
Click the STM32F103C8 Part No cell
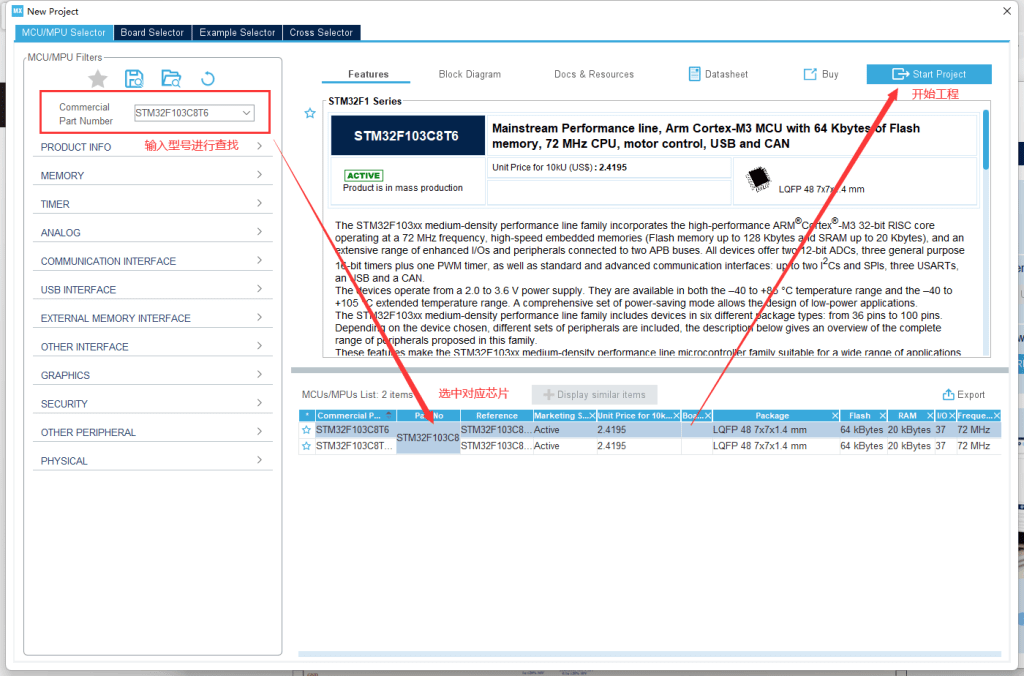[x=428, y=438]
